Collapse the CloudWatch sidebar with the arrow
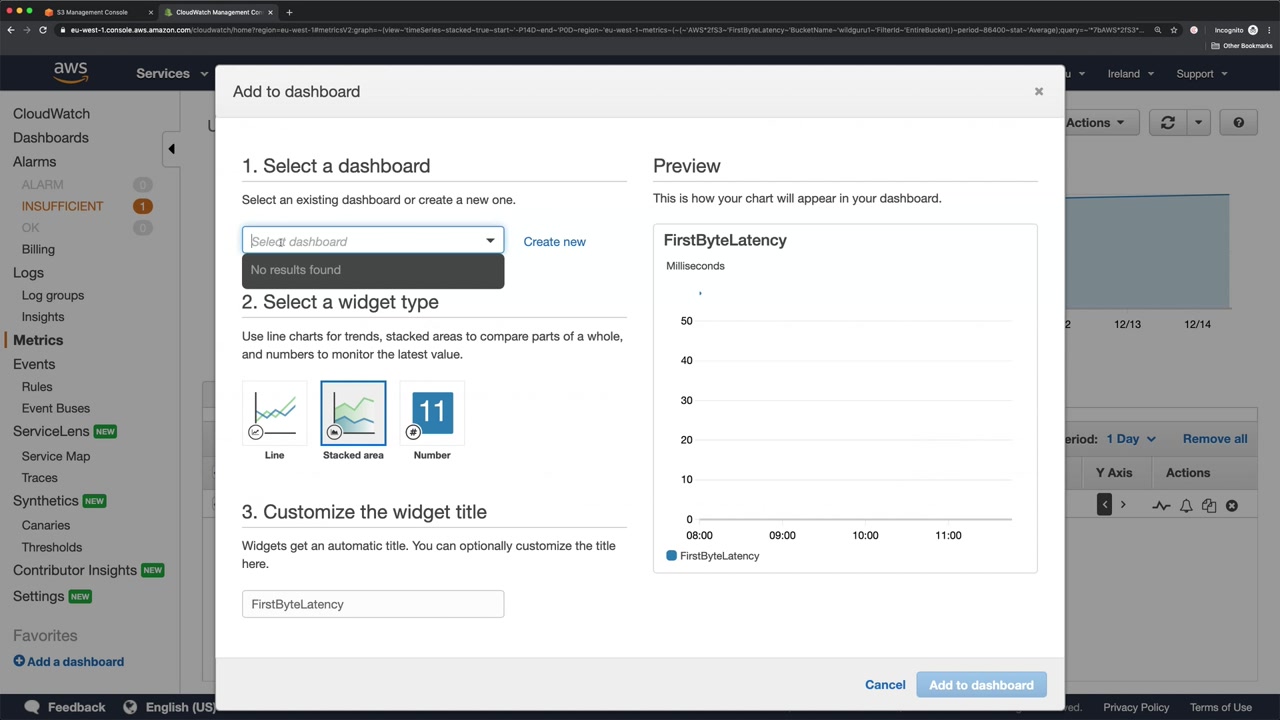This screenshot has width=1280, height=720. (171, 149)
